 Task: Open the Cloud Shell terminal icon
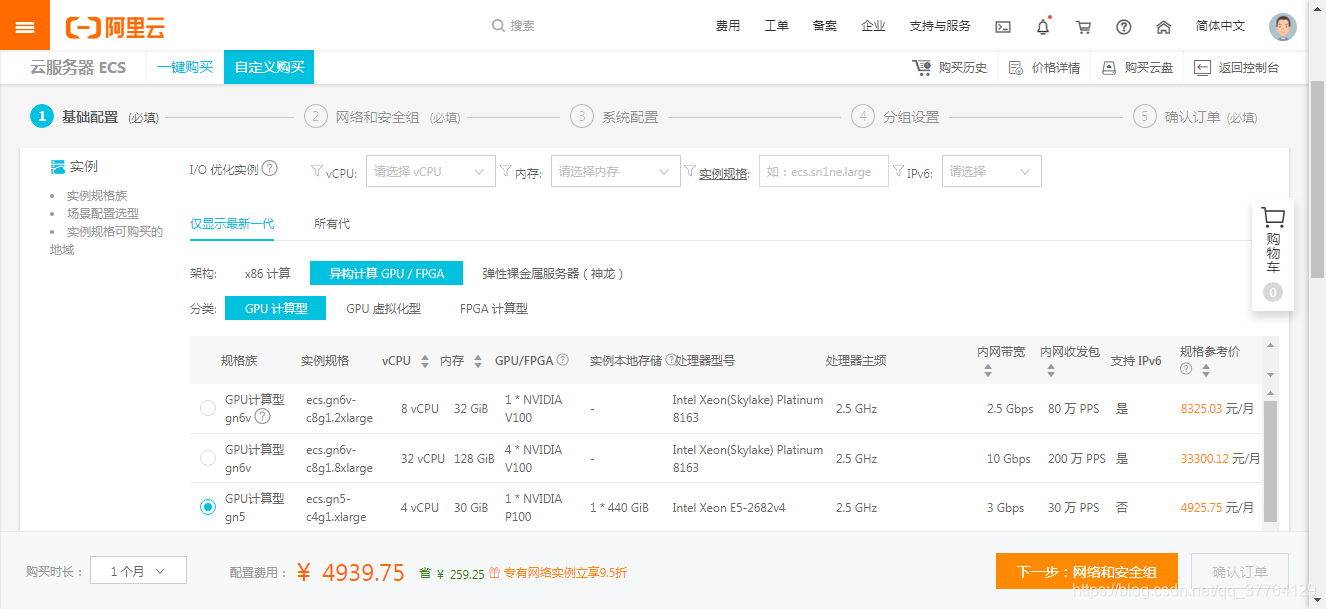(1003, 27)
